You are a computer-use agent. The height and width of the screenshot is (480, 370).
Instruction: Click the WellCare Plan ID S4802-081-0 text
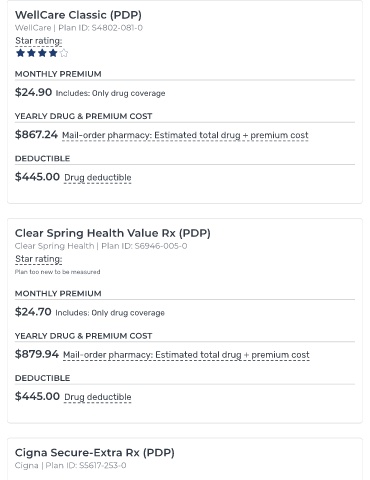pos(100,28)
